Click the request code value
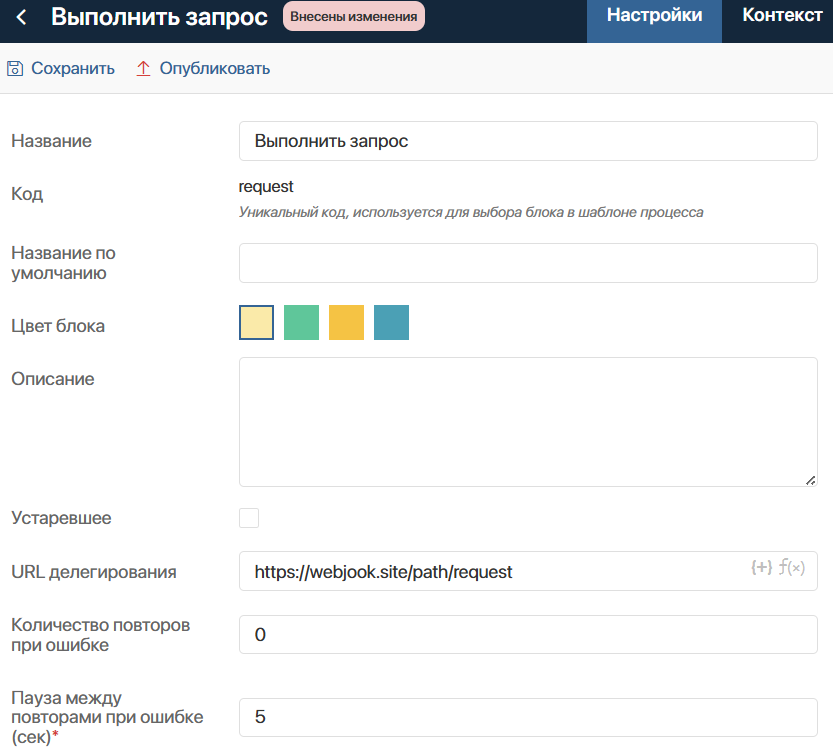This screenshot has width=833, height=752. click(266, 186)
